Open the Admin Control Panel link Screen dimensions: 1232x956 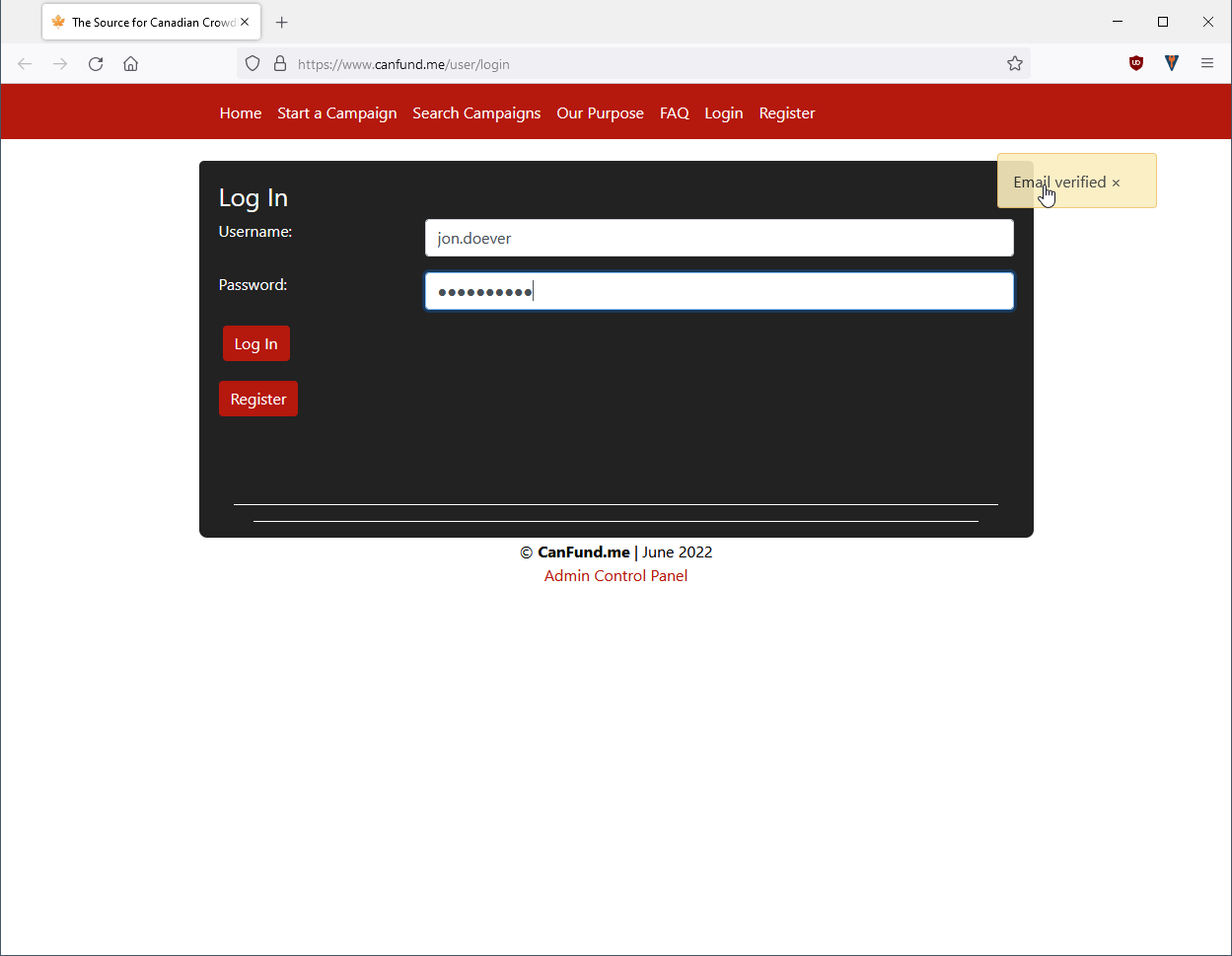pyautogui.click(x=616, y=576)
